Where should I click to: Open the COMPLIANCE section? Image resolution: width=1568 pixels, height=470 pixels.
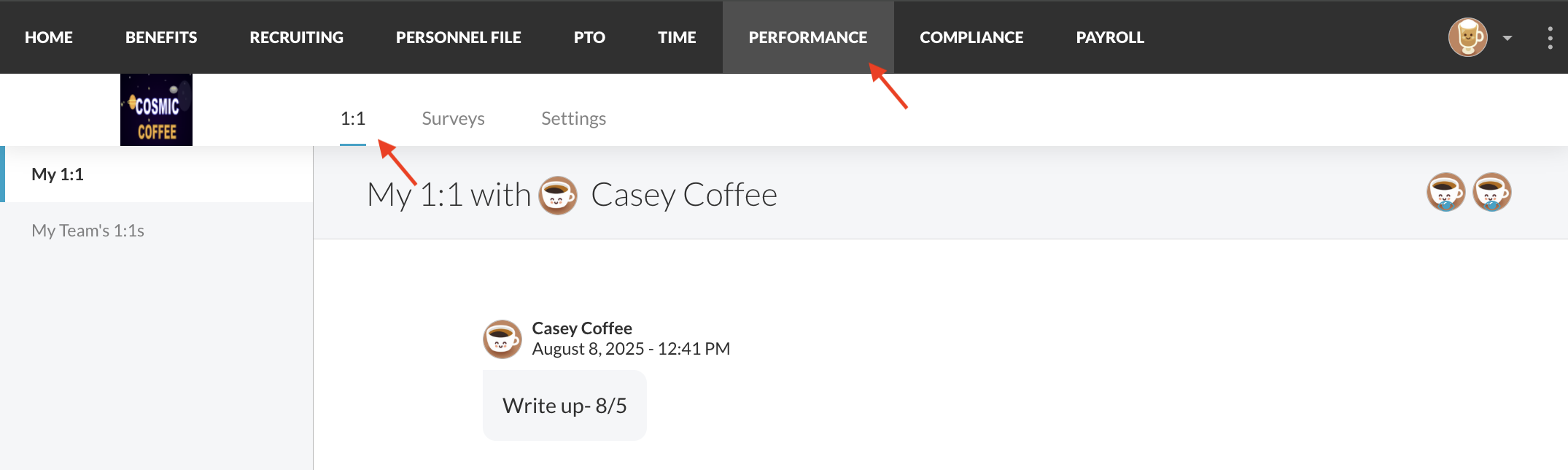coord(971,37)
